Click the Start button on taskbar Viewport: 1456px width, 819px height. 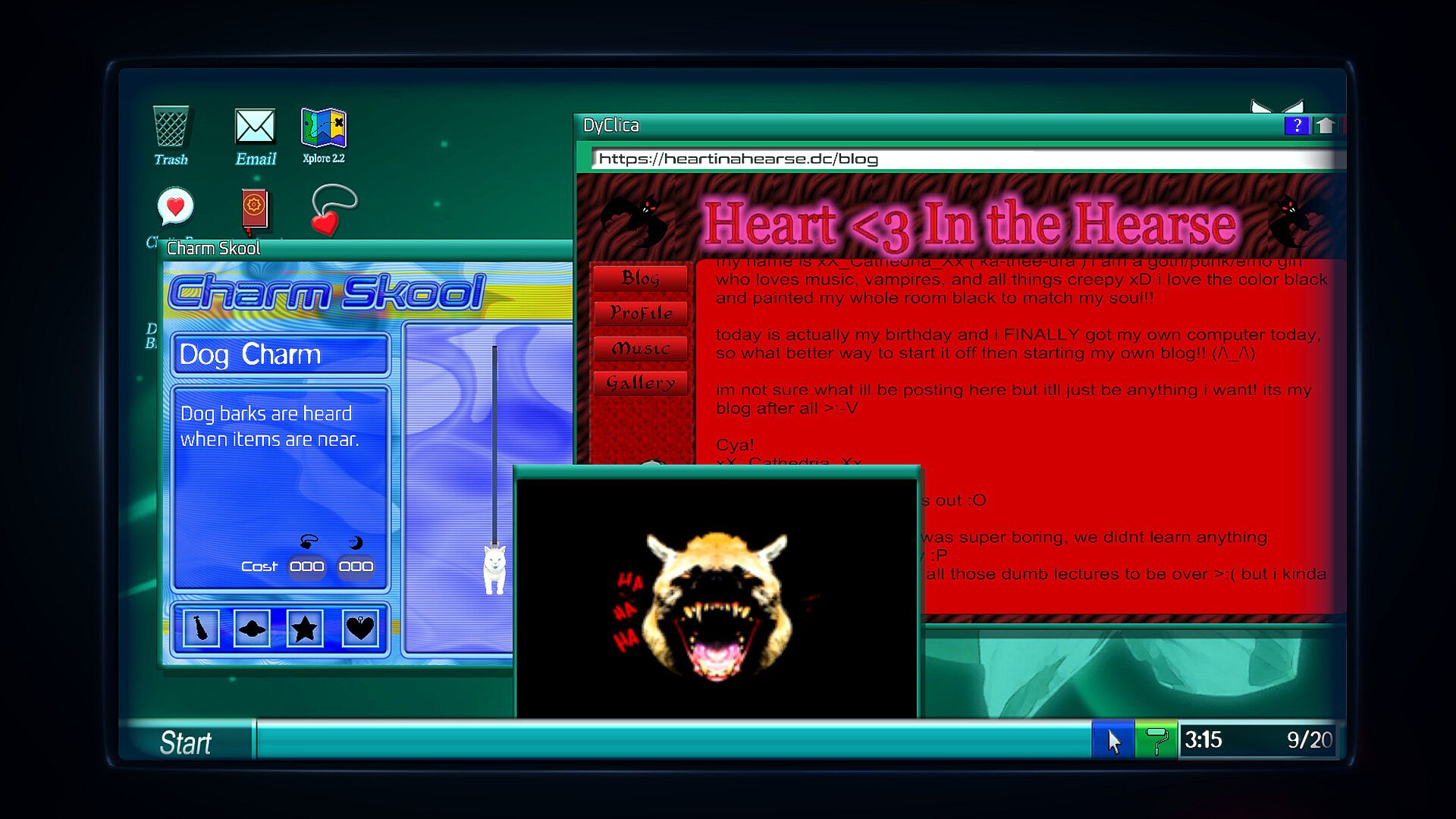click(x=185, y=742)
